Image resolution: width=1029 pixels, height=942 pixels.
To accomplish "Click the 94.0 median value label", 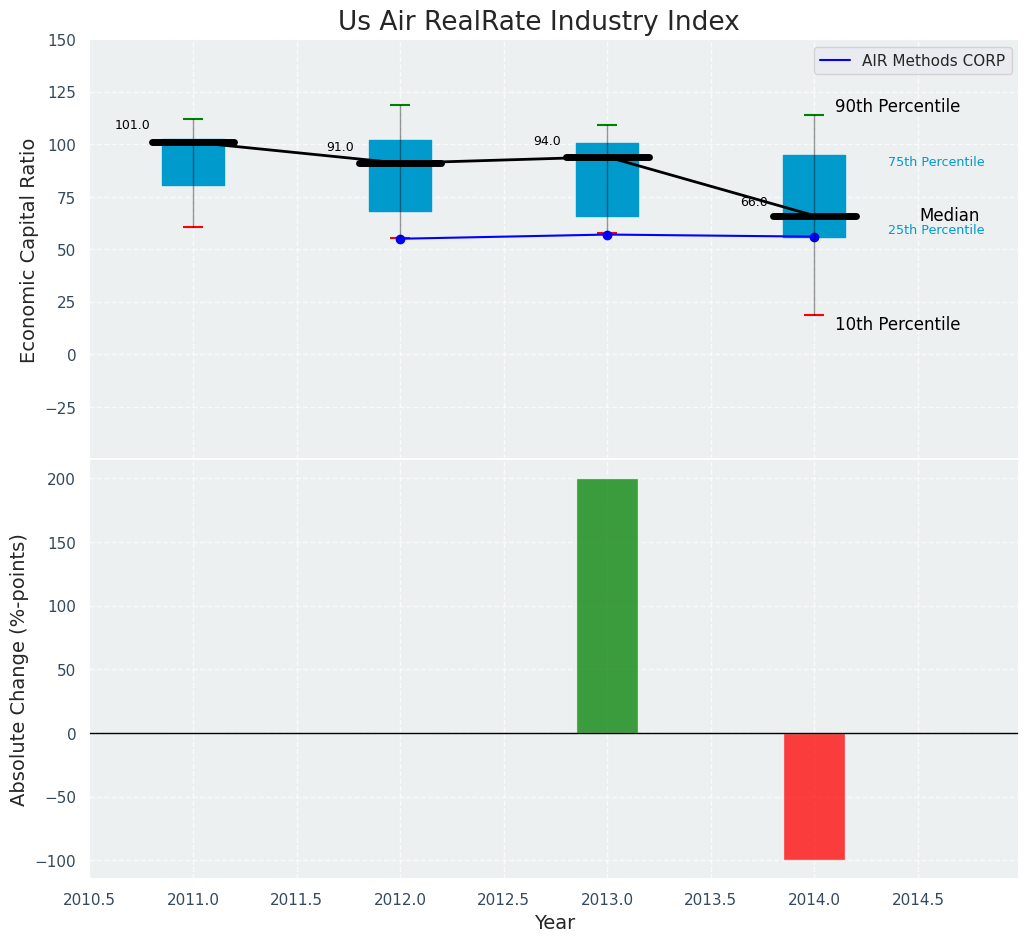I will pyautogui.click(x=547, y=142).
